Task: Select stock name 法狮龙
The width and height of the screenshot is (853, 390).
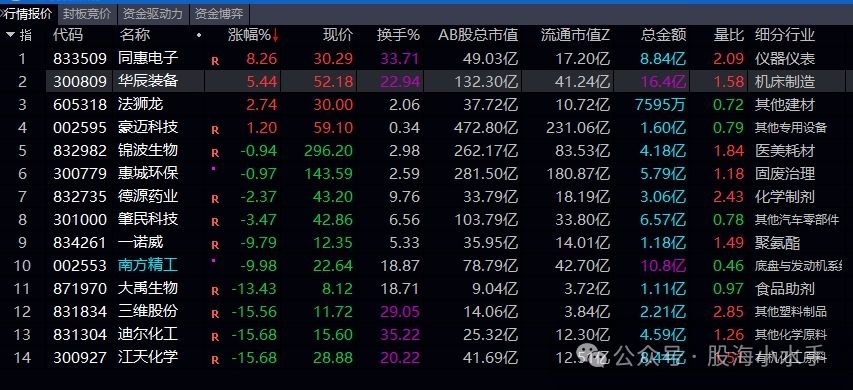Action: (140, 104)
